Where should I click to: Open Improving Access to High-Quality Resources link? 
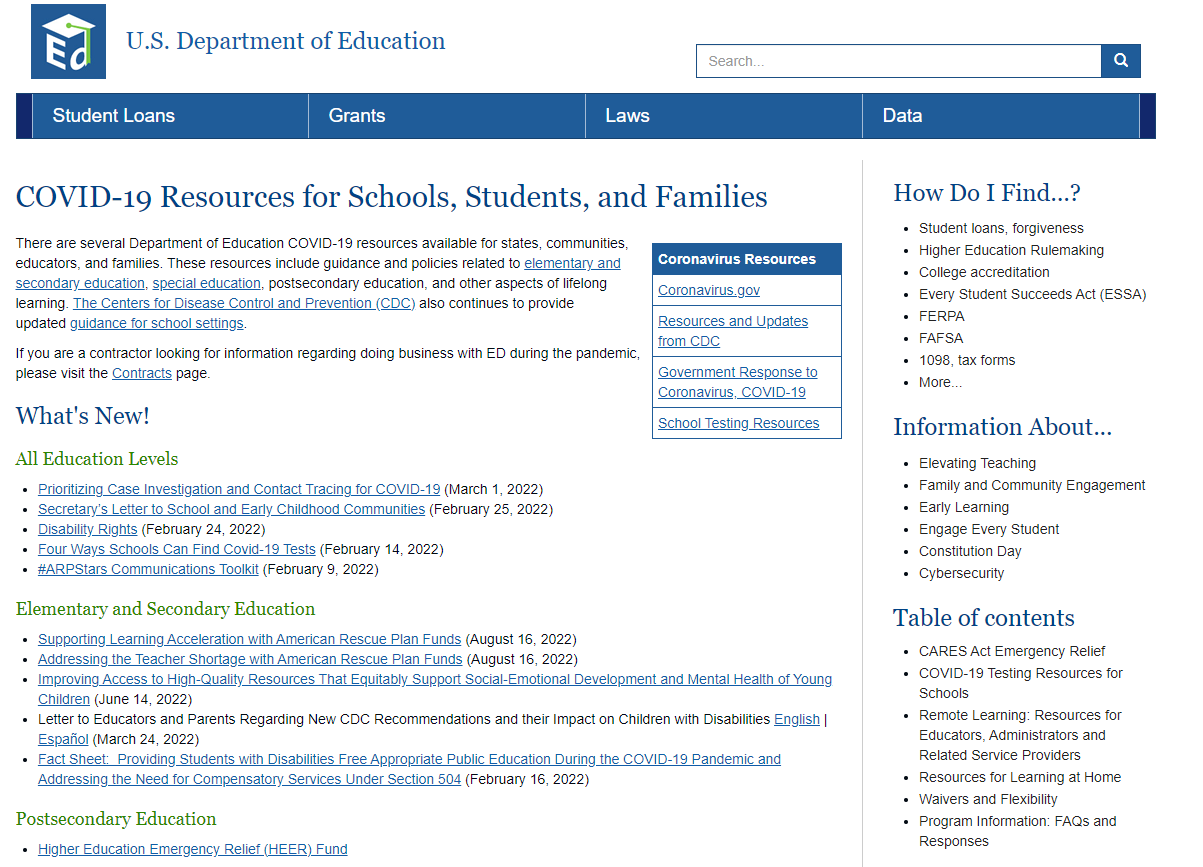[x=435, y=689]
